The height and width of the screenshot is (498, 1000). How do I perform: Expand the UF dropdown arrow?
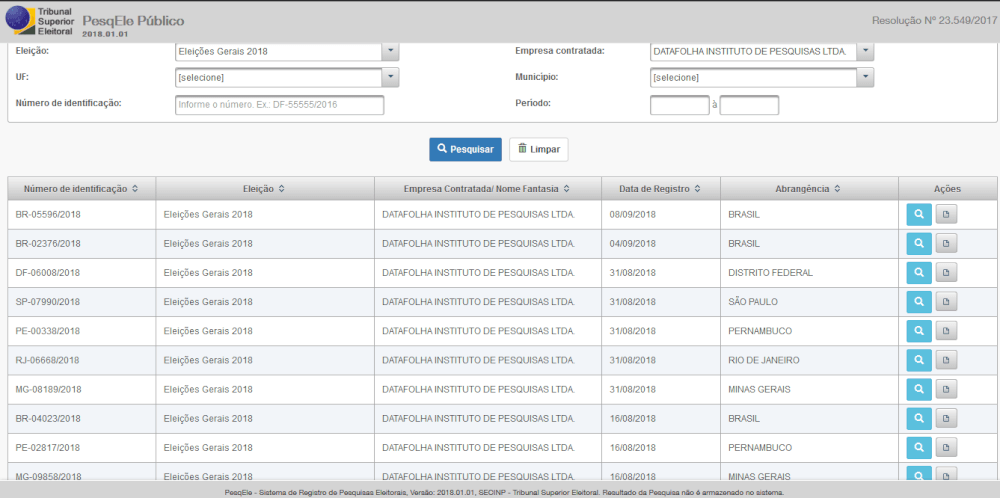[x=390, y=78]
